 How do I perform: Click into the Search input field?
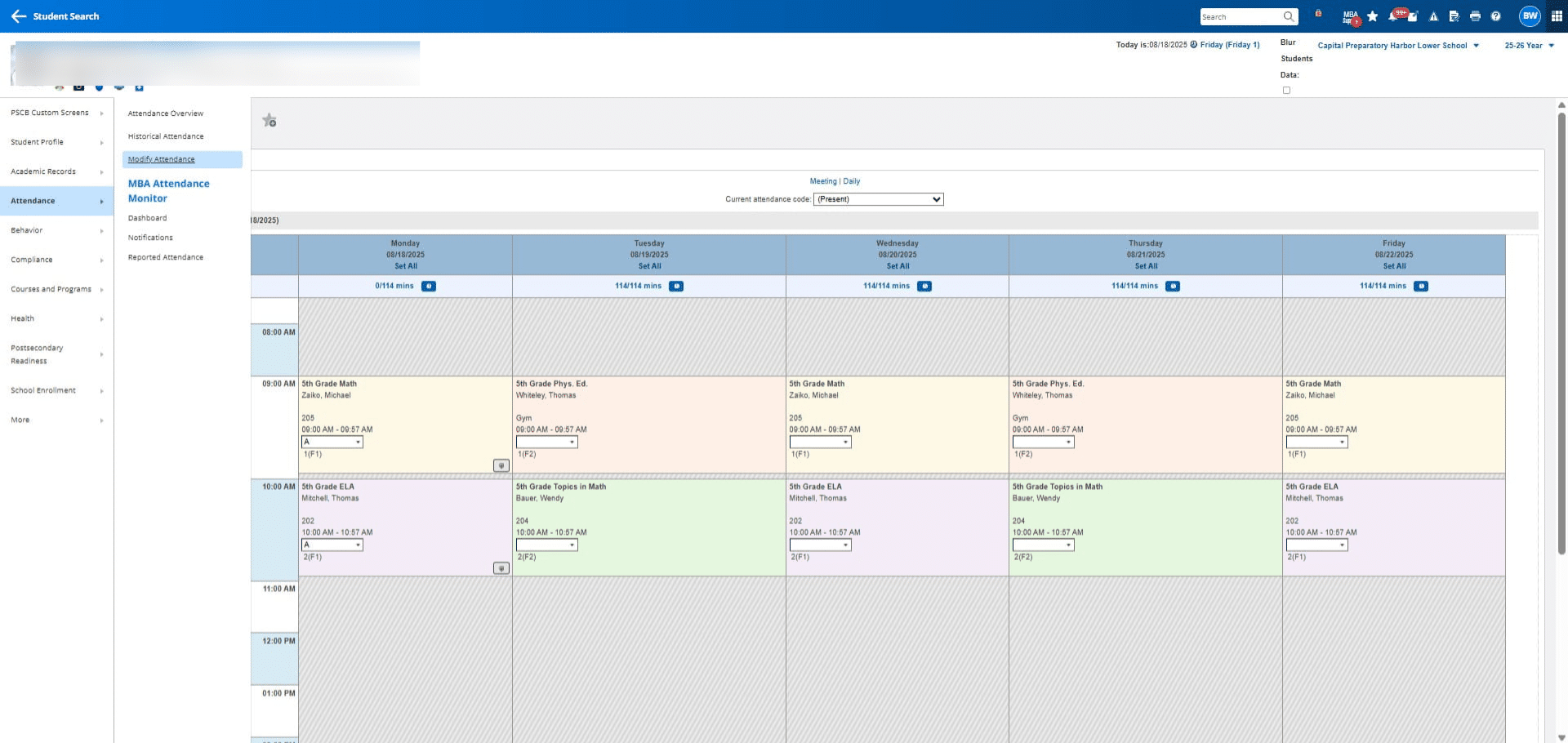click(1240, 16)
